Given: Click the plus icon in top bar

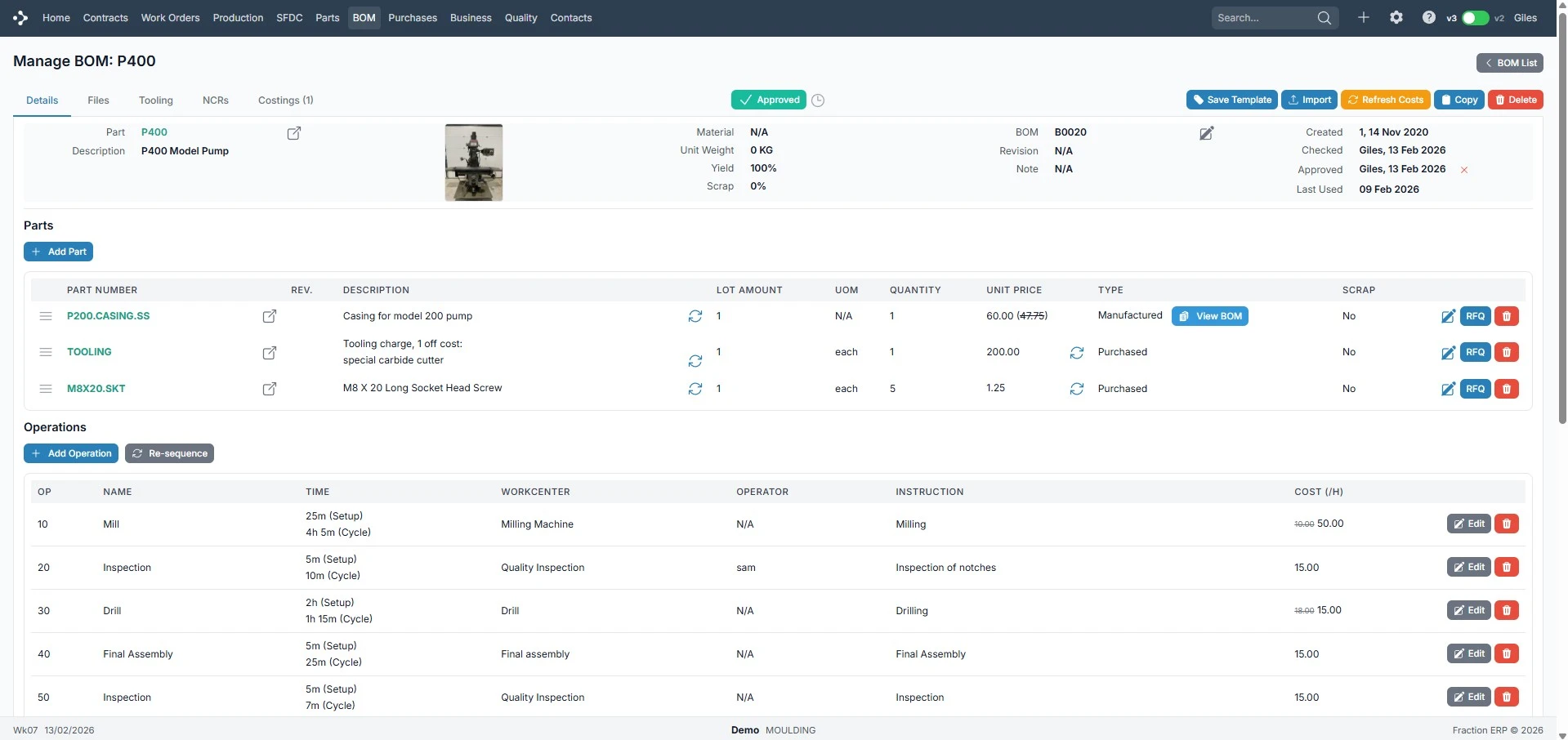Looking at the screenshot, I should click(x=1363, y=17).
